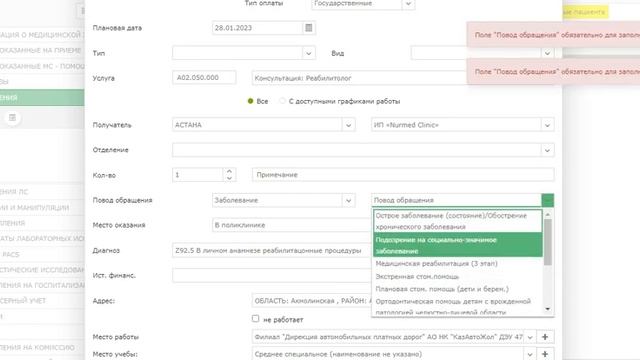Choose 'Медицинская реабилитация (3 этап)' option

[458, 264]
